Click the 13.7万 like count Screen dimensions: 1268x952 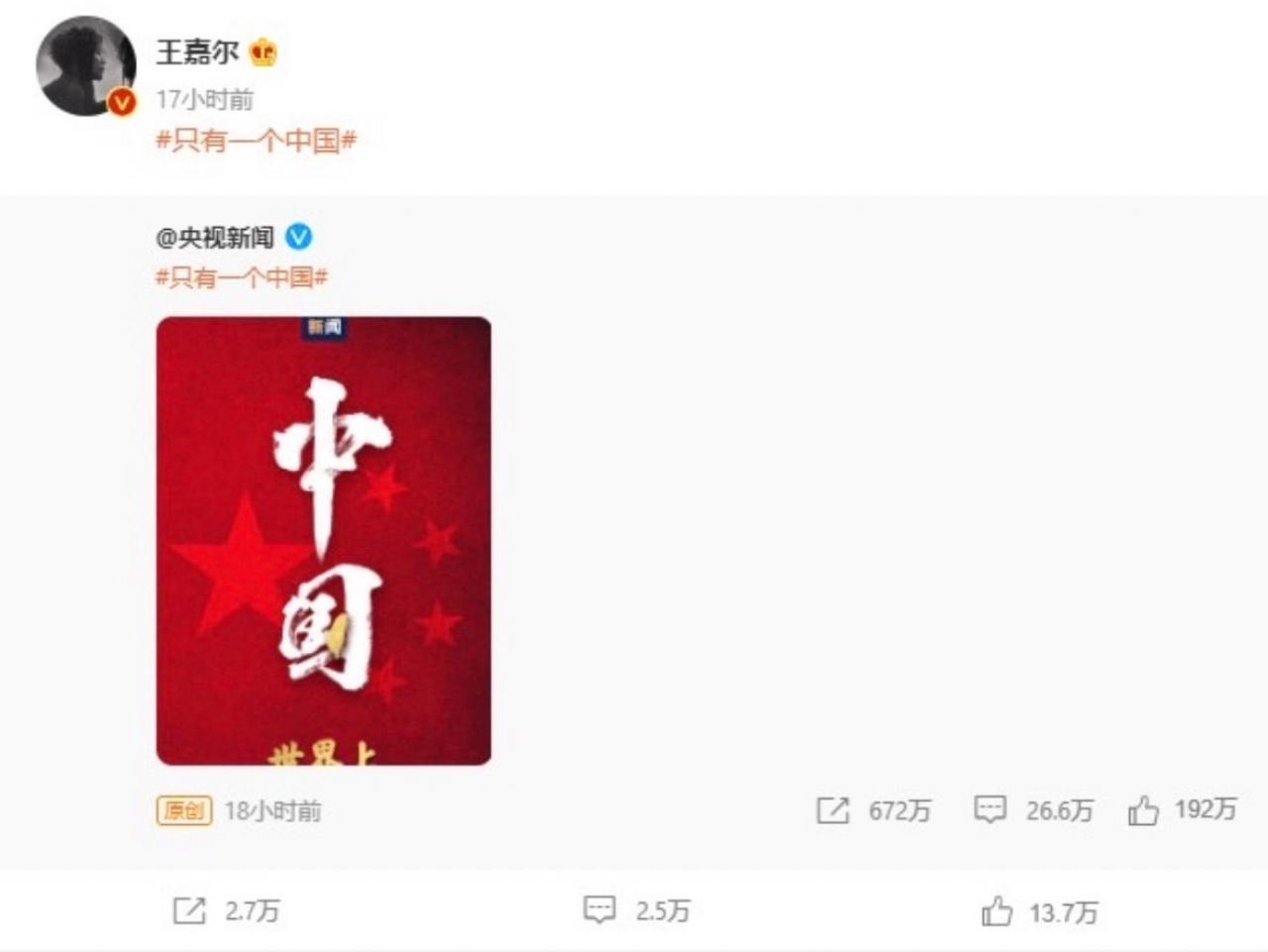click(x=1063, y=912)
